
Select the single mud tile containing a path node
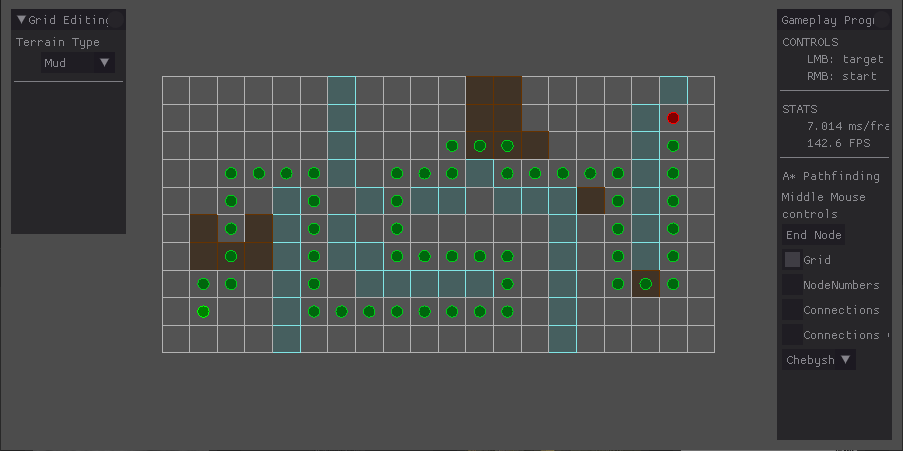pyautogui.click(x=646, y=284)
